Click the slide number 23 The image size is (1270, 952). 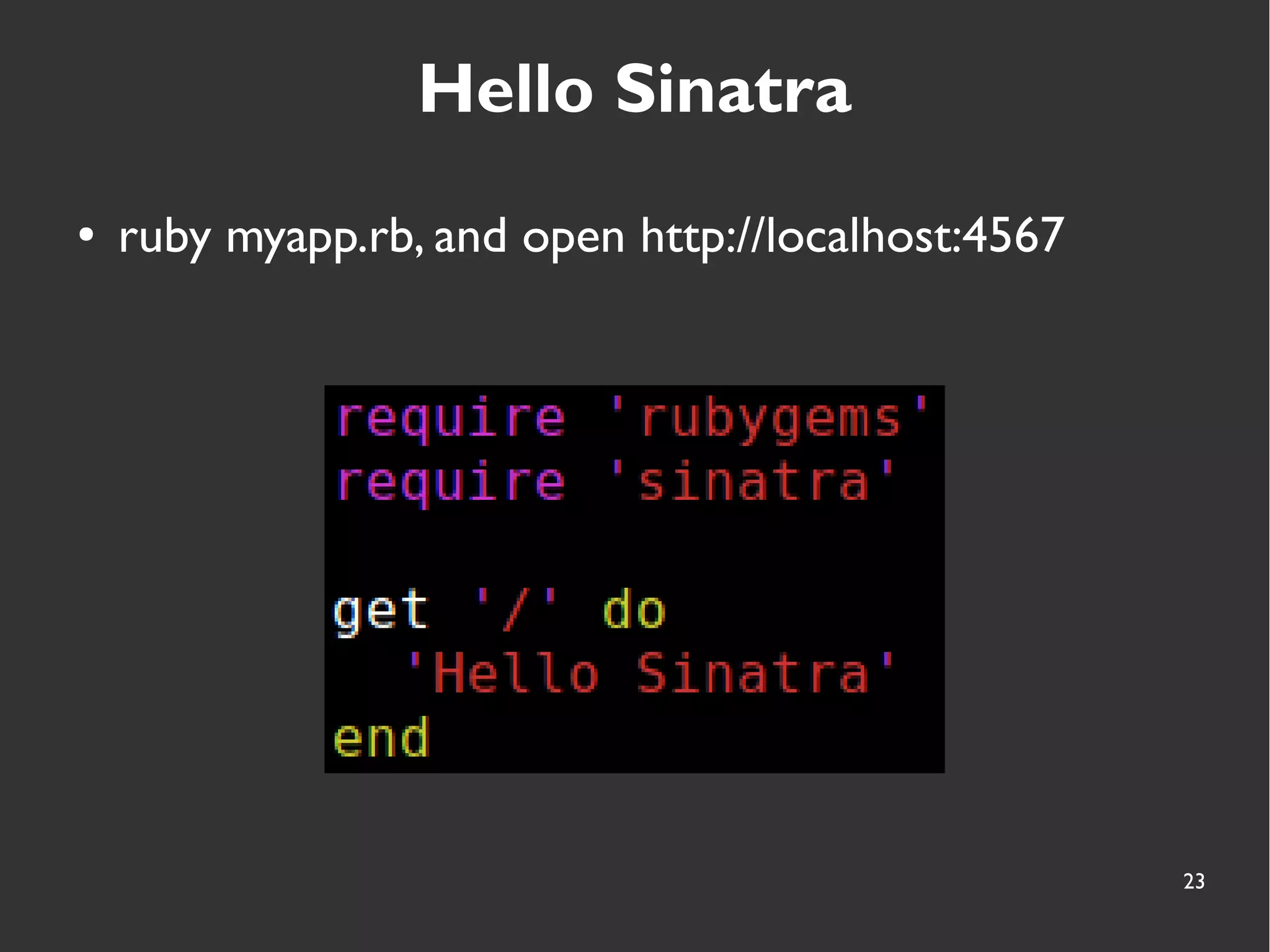pos(1194,881)
